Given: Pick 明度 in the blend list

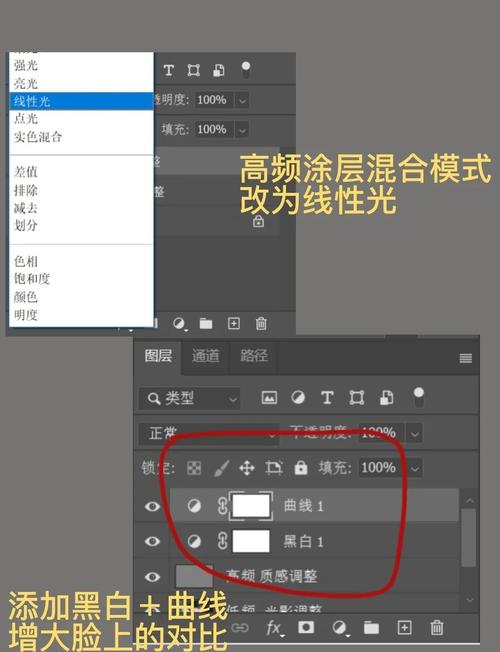Looking at the screenshot, I should (x=26, y=315).
